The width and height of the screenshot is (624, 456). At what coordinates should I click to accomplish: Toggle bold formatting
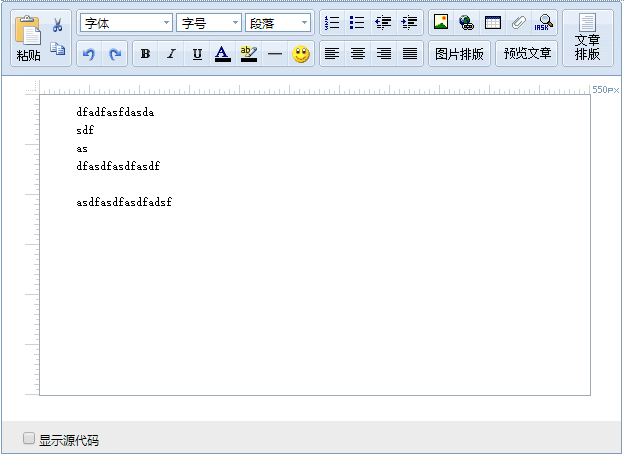[x=145, y=54]
